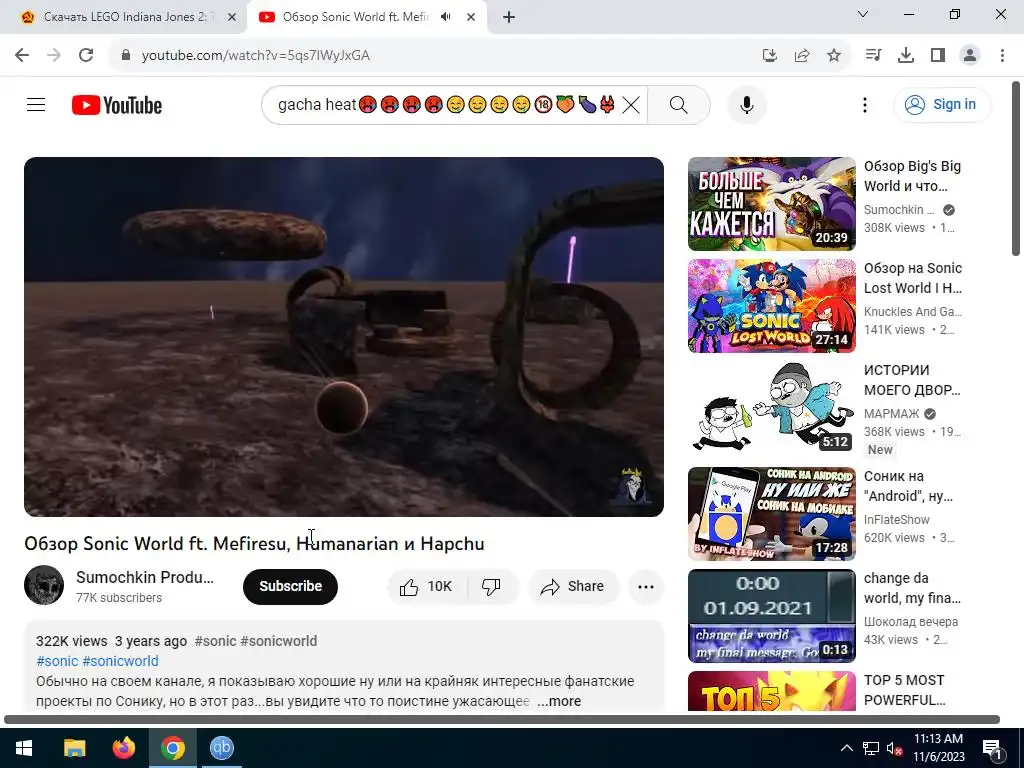Close the LEGO Indiana Jones tab

click(x=231, y=17)
